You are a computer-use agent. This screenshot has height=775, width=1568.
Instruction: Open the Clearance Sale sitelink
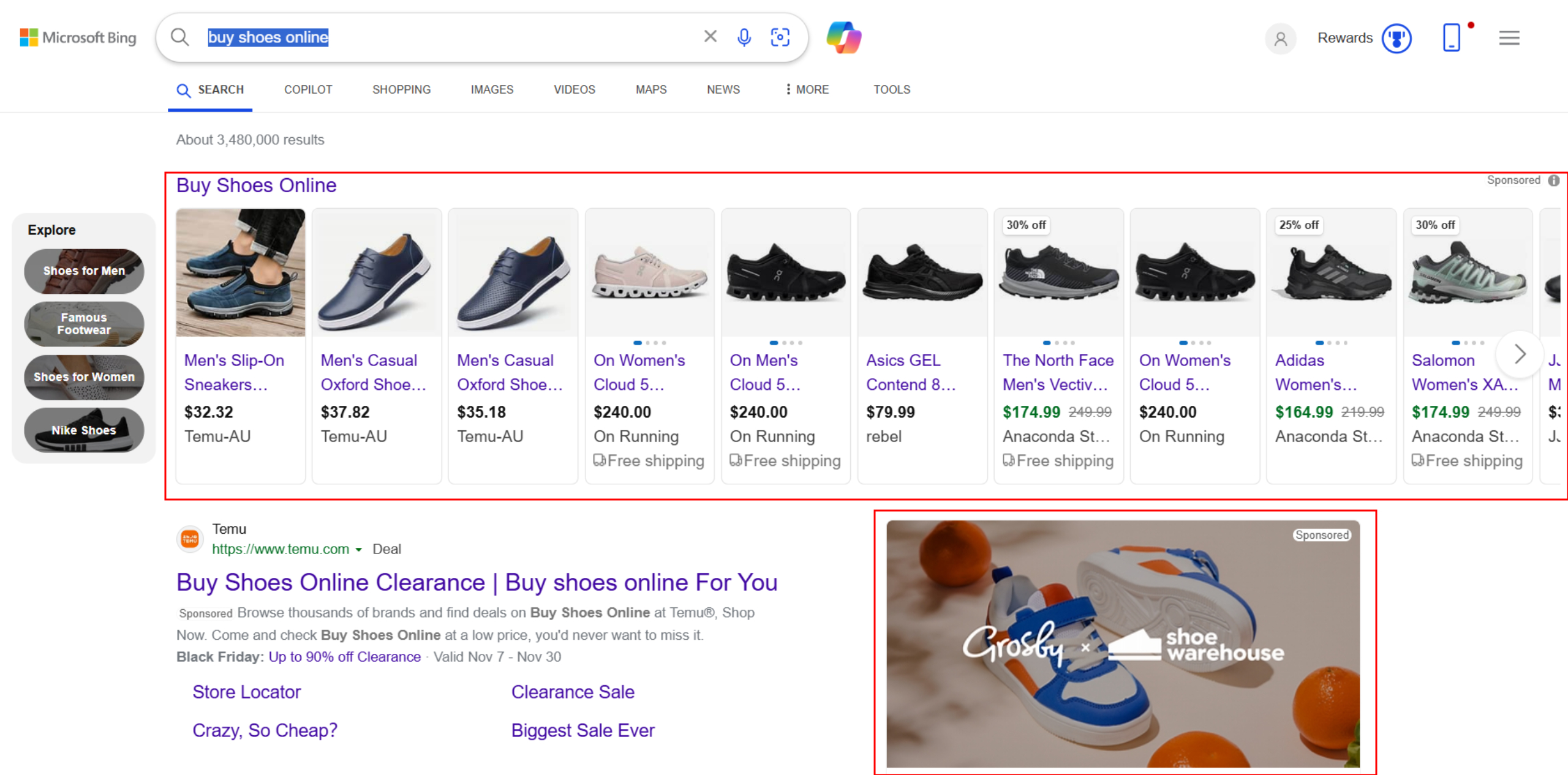573,692
